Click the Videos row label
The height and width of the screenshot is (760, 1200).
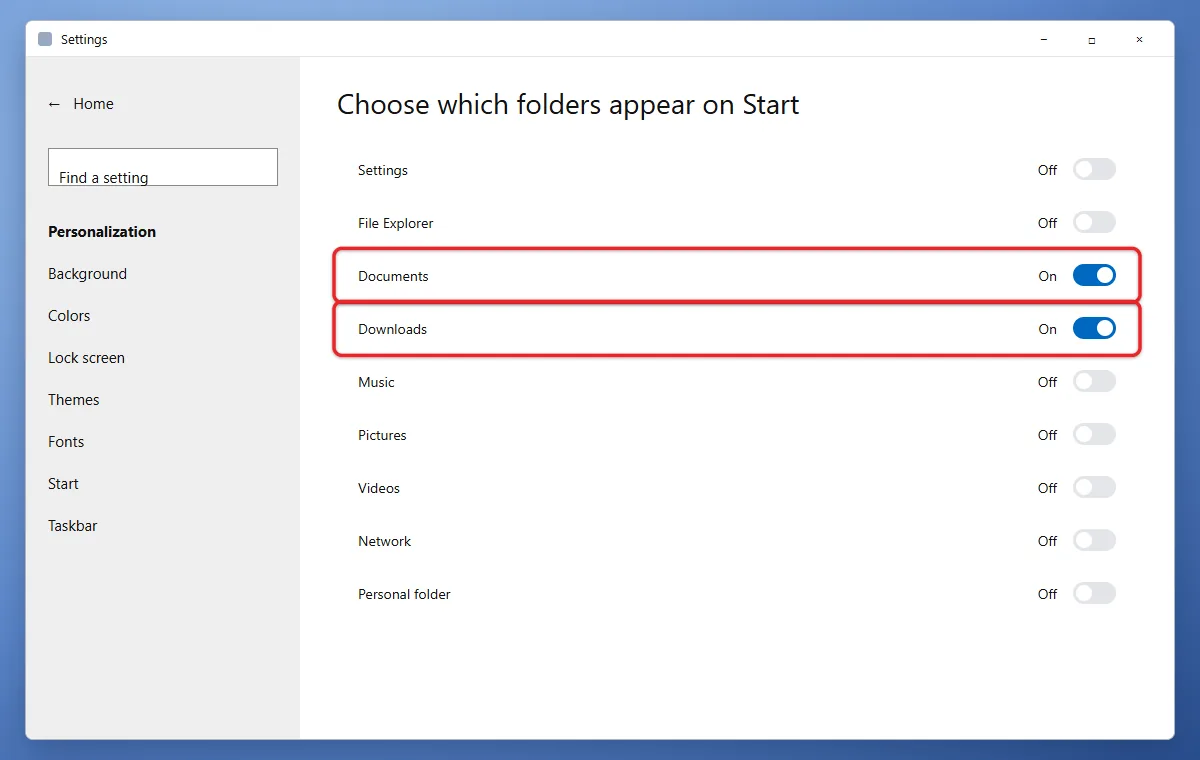[x=379, y=488]
